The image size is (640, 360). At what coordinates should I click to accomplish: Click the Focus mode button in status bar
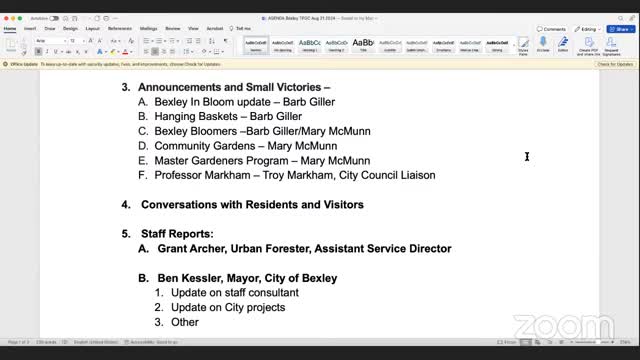[507, 342]
